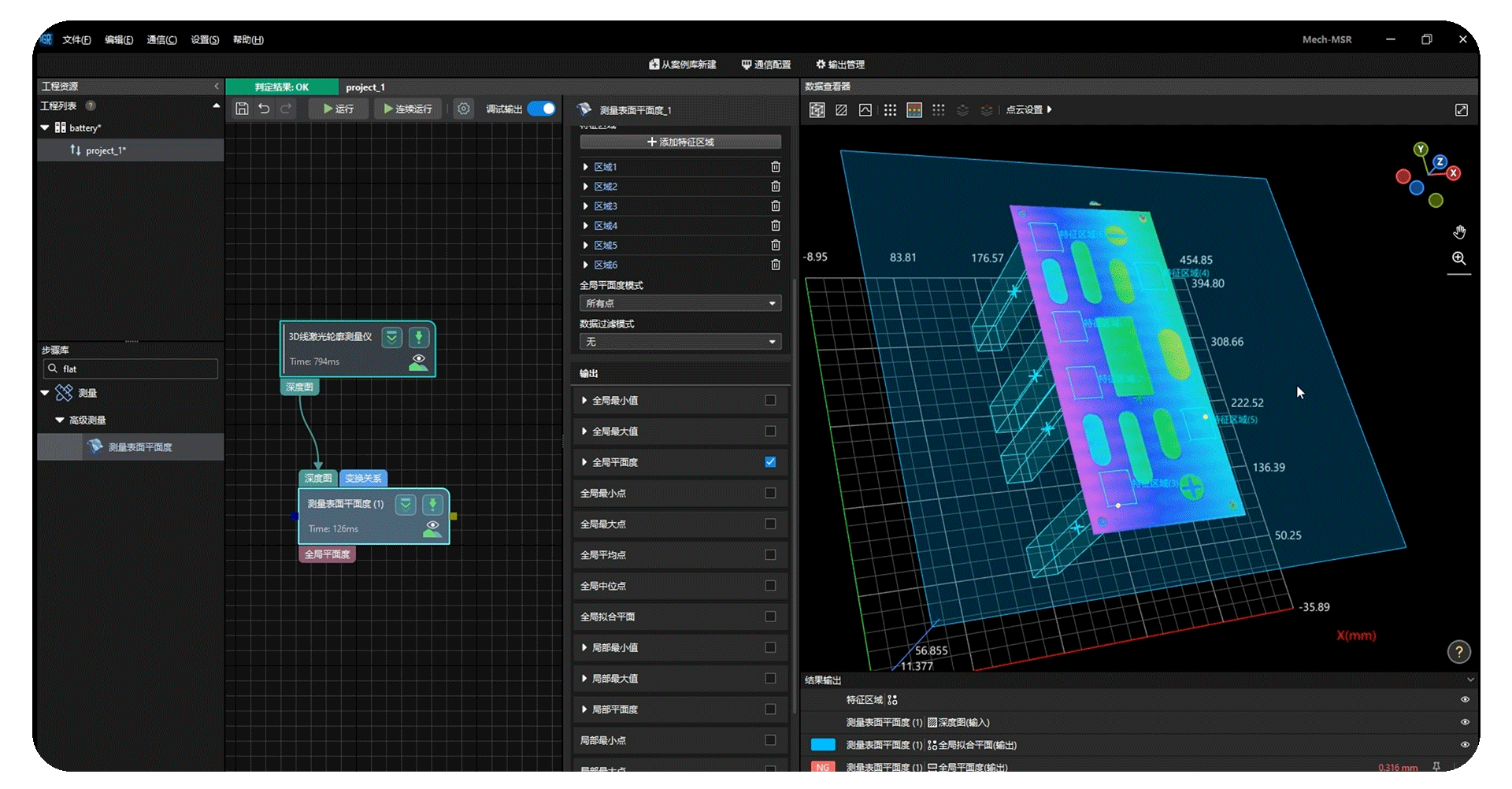Viewport: 1512px width, 789px height.
Task: Collapse the 高级测量 category
Action: 60,420
